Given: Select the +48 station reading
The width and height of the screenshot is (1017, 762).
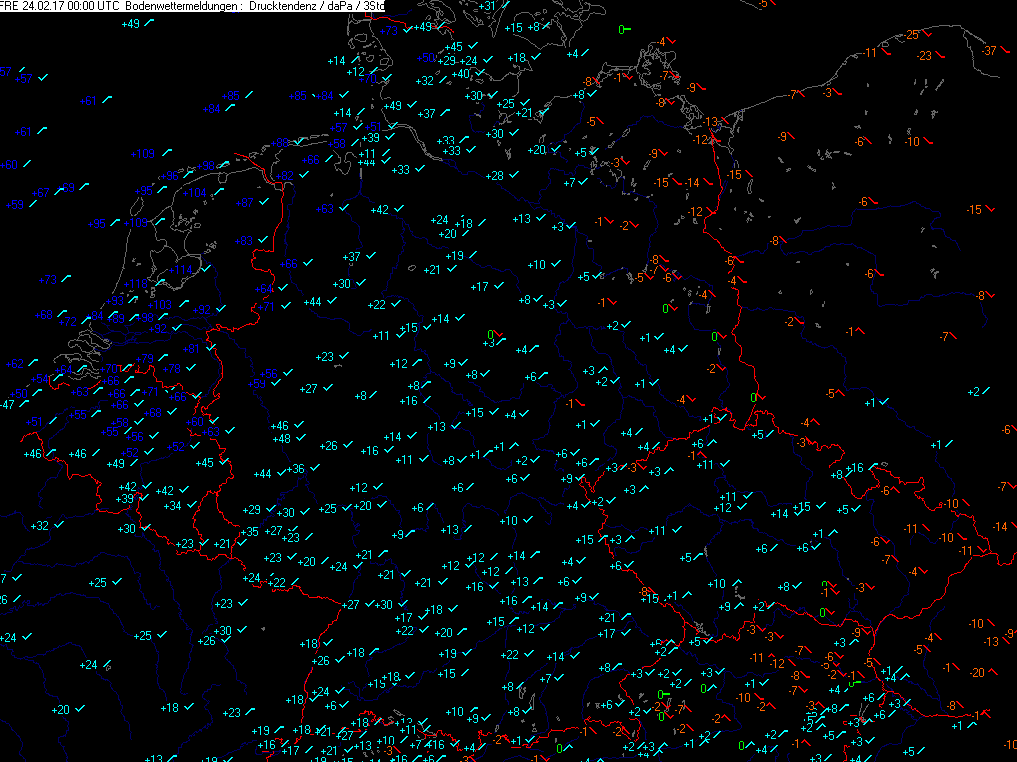Looking at the screenshot, I should tap(281, 439).
